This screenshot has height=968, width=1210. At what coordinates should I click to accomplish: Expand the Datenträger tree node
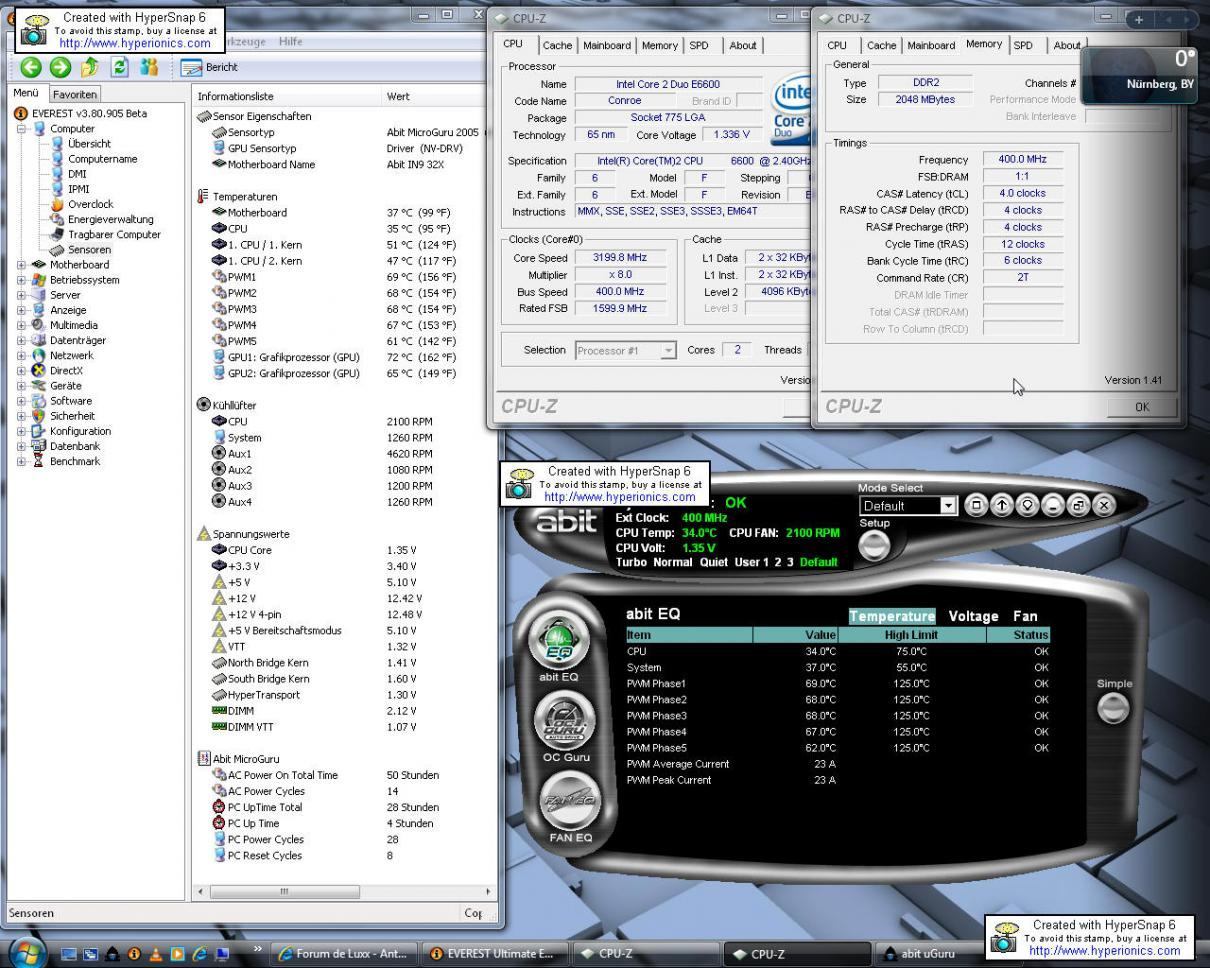[22, 340]
